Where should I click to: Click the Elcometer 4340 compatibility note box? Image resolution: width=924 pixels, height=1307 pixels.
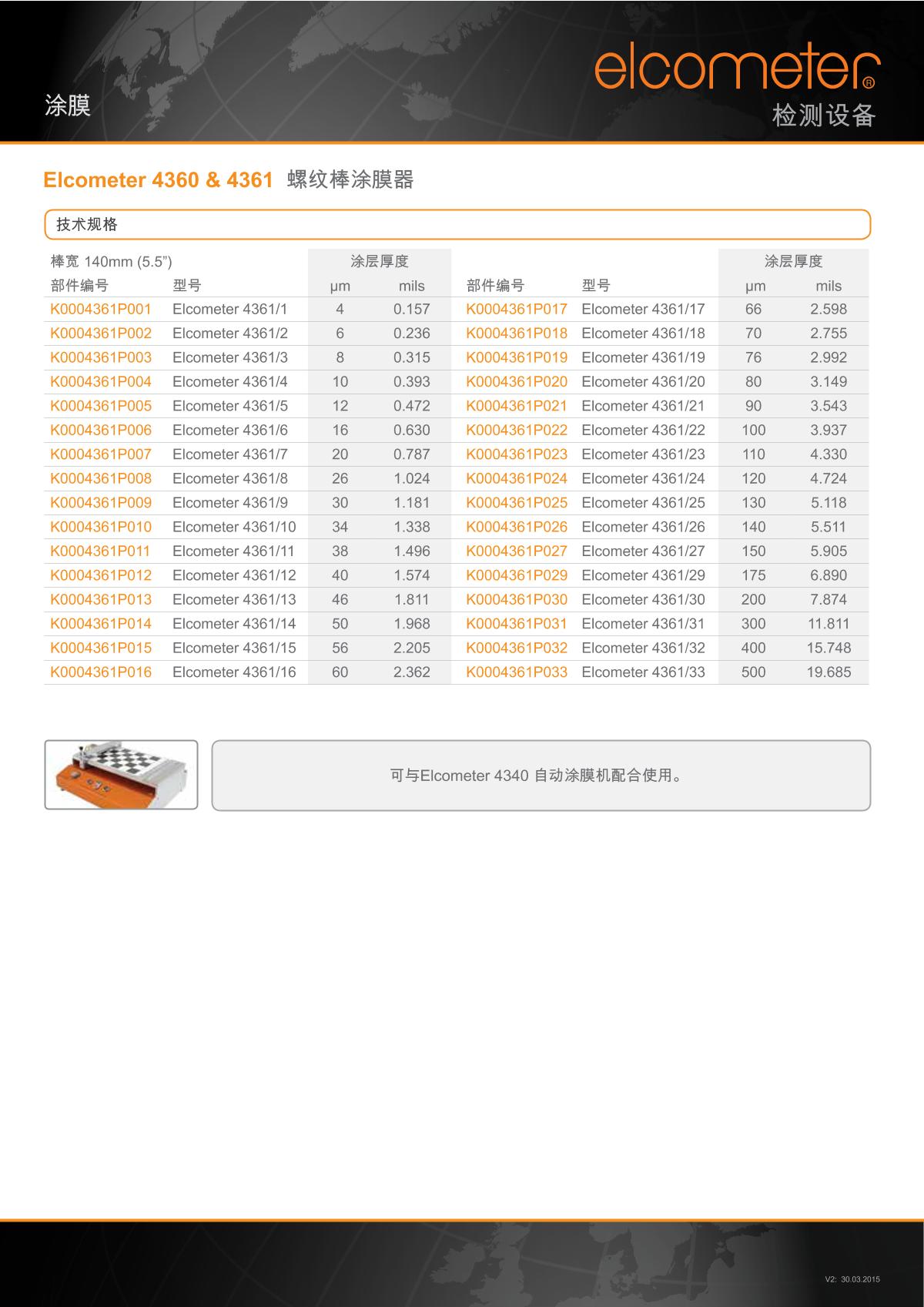point(541,776)
